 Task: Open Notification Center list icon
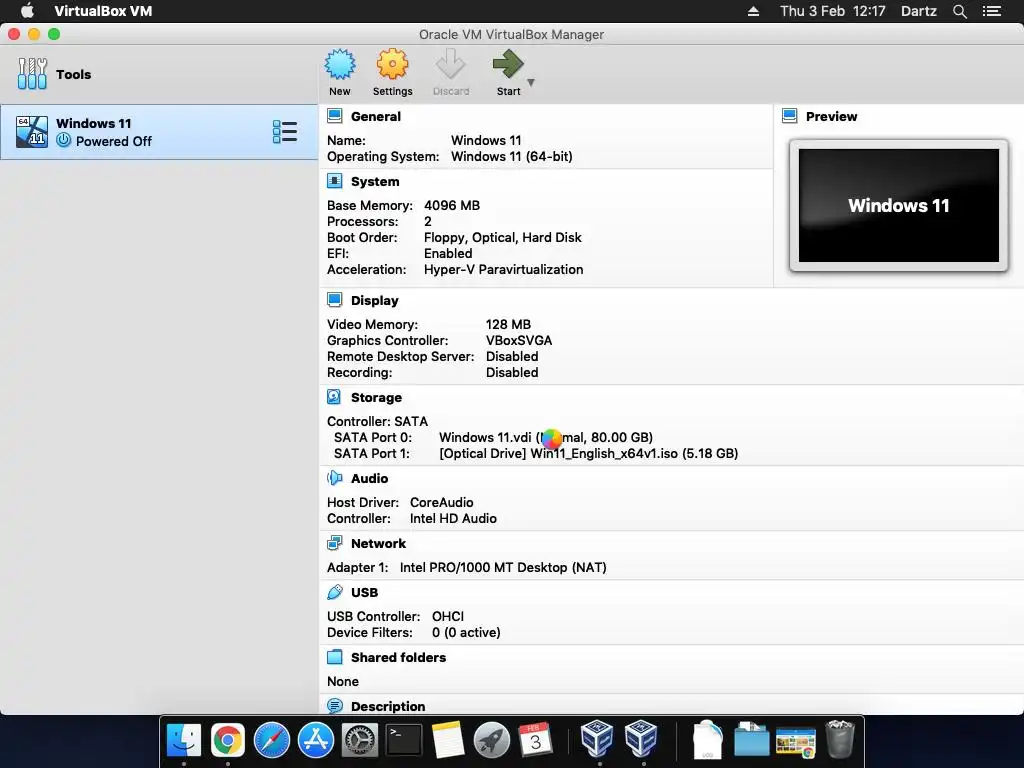tap(991, 11)
